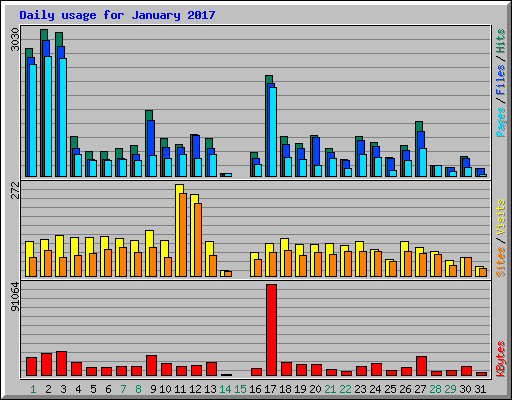The image size is (512, 400).
Task: Click day label 11 on the x-axis
Action: pyautogui.click(x=180, y=389)
